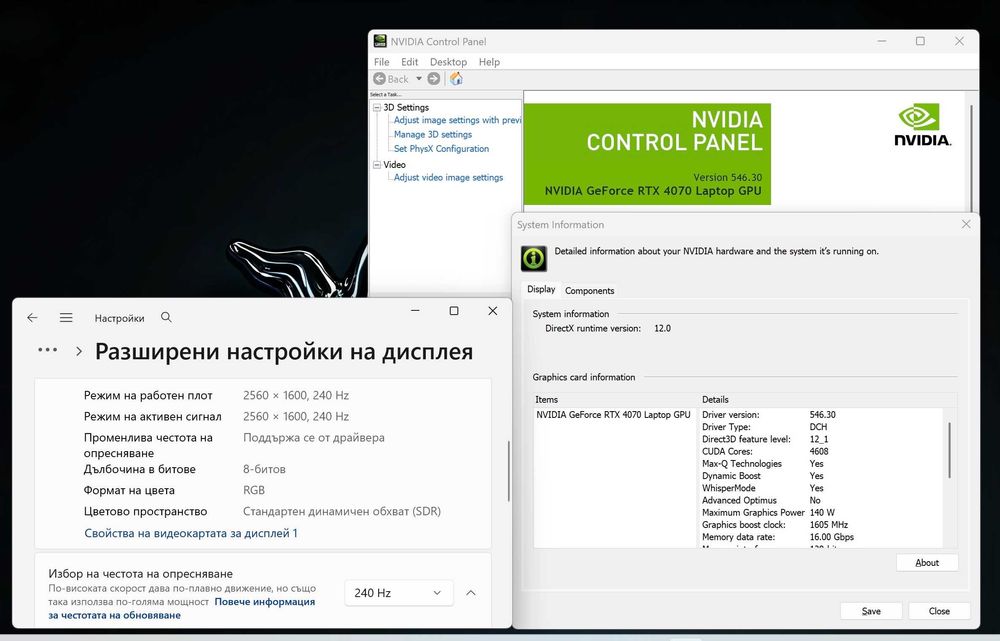Click the RGB color format value
The image size is (1000, 641).
click(x=254, y=490)
